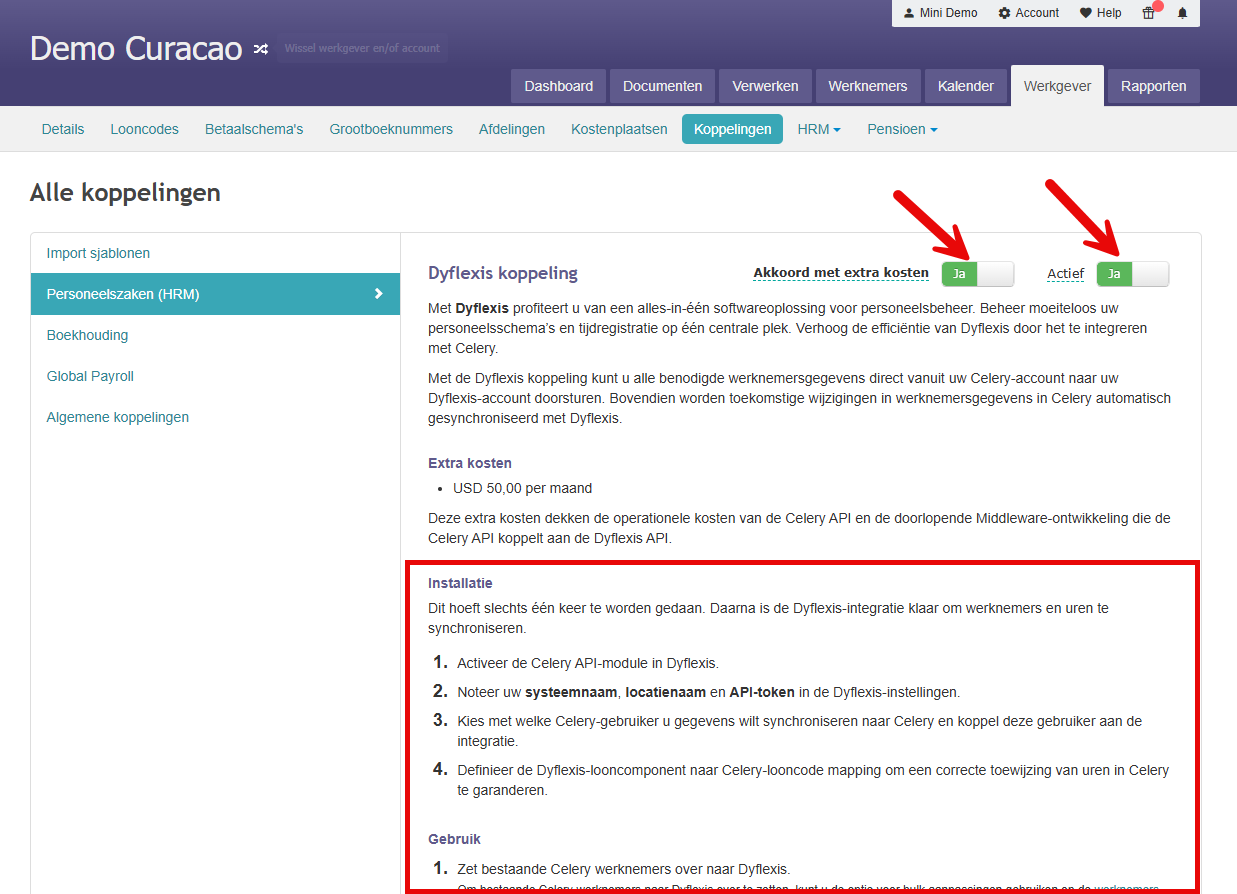1237x894 pixels.
Task: Open Account settings gear link
Action: 1028,13
